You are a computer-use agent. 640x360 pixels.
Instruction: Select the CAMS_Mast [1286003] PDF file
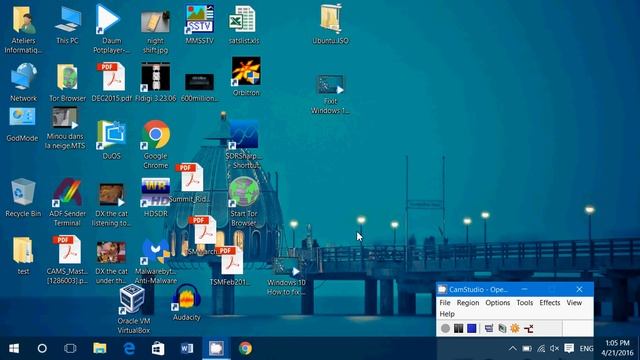67,260
